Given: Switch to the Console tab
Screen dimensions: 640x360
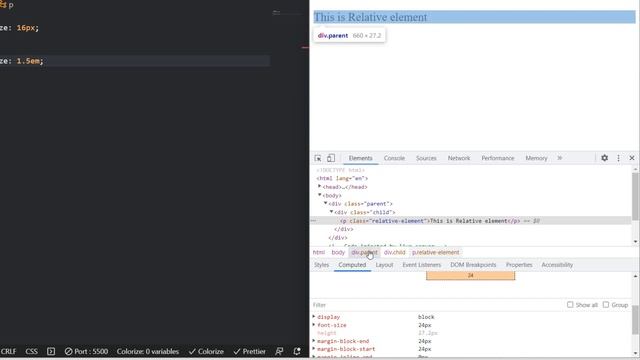Looking at the screenshot, I should tap(394, 158).
